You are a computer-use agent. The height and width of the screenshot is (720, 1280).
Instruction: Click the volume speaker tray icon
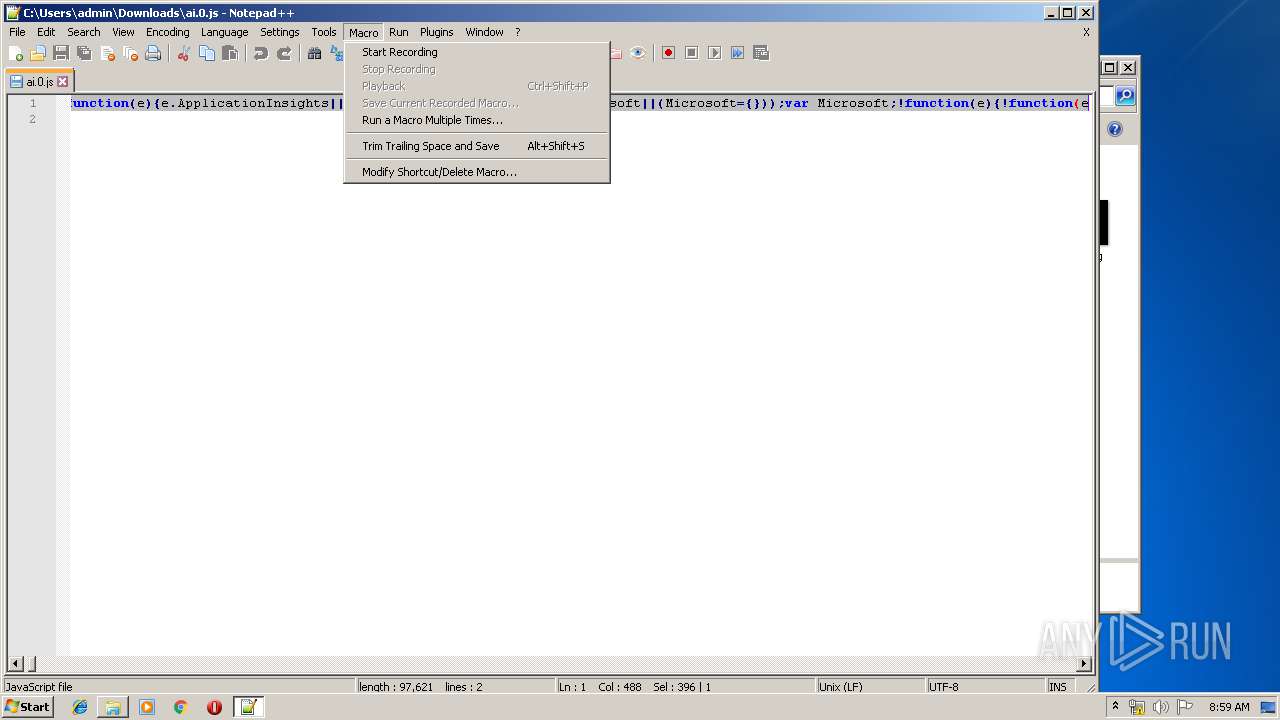1160,707
